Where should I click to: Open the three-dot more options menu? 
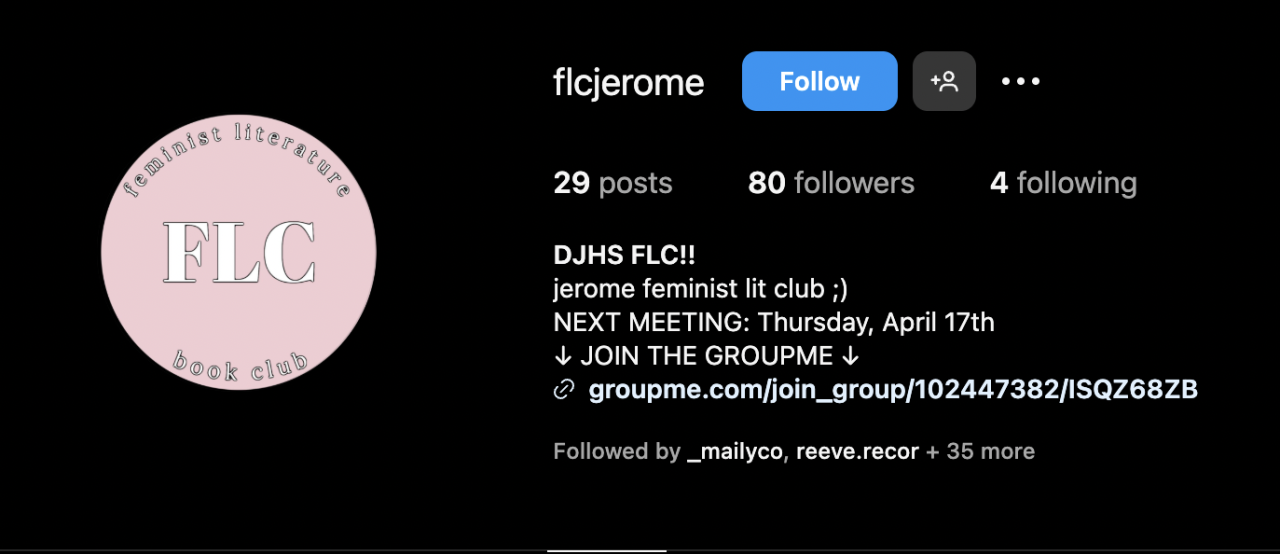click(x=1021, y=81)
